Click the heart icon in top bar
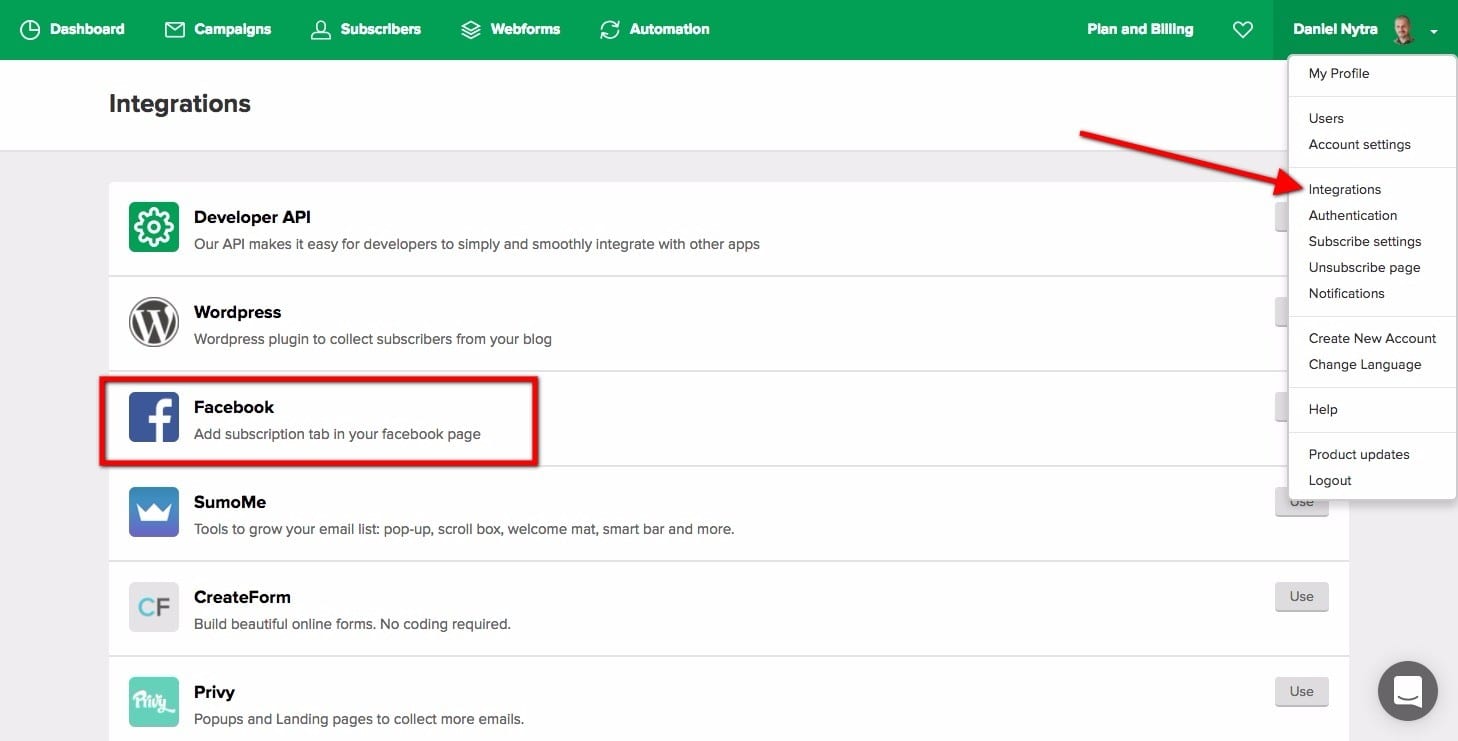 click(x=1243, y=30)
